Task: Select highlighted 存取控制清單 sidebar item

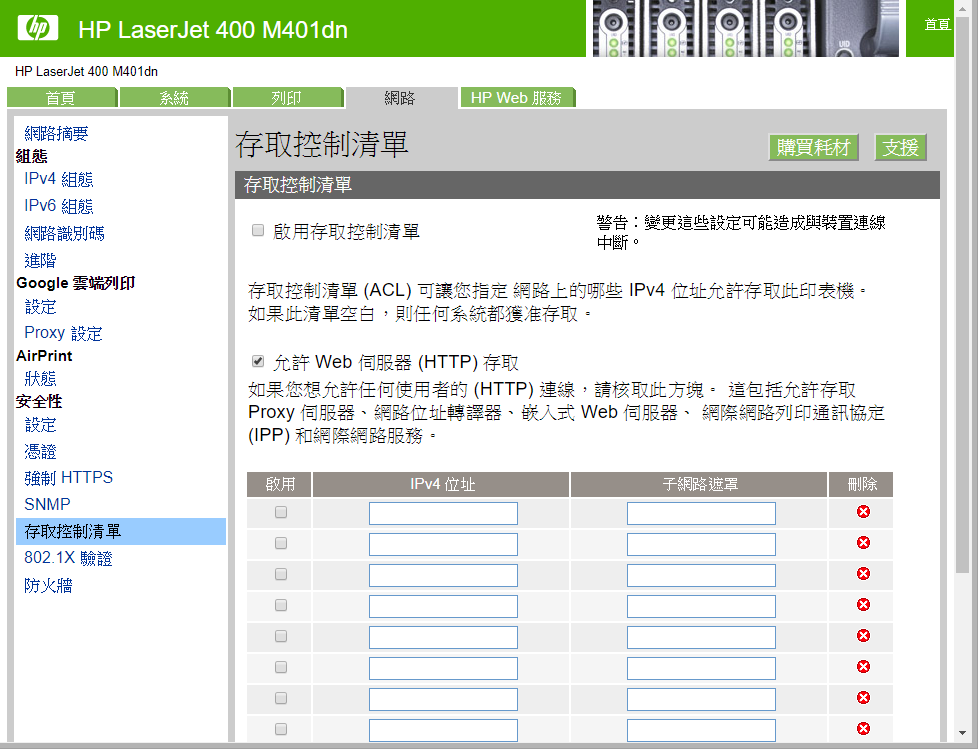Action: click(121, 531)
